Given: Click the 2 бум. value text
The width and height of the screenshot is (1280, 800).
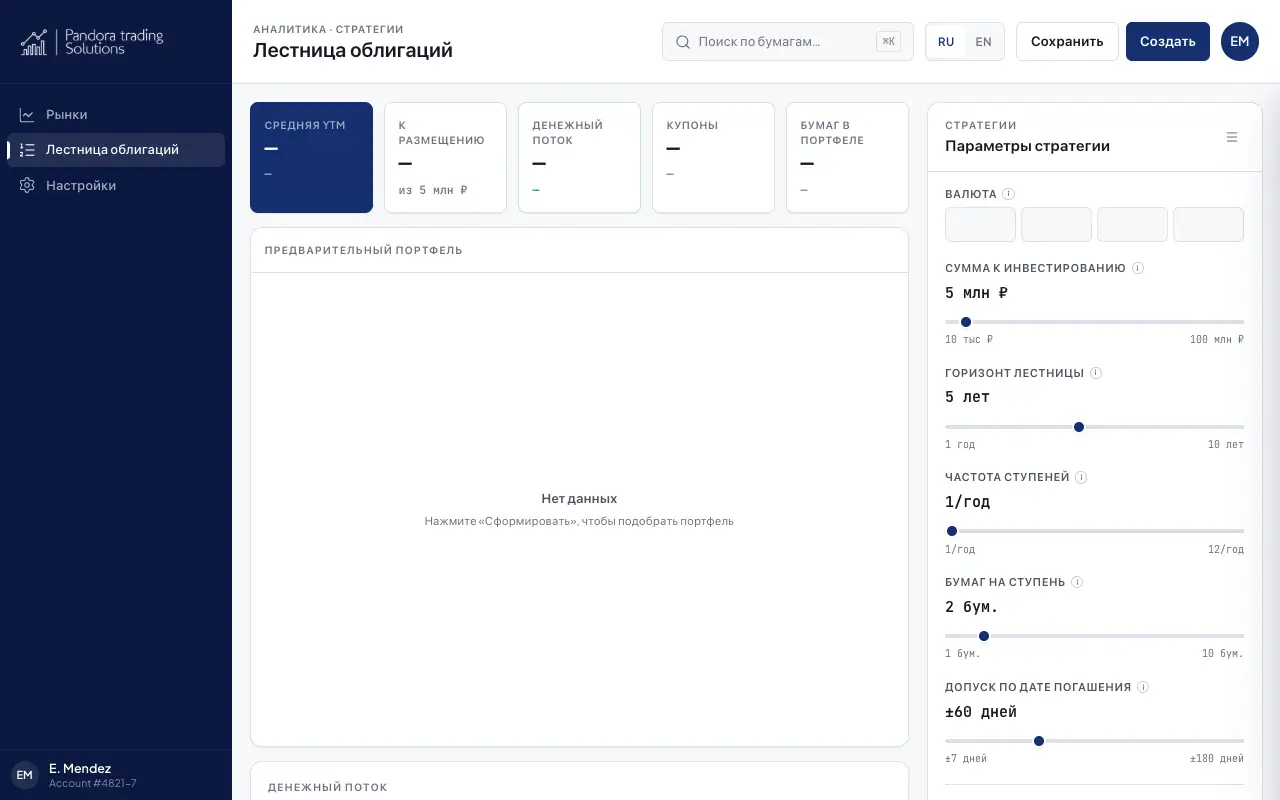Looking at the screenshot, I should (x=972, y=607).
